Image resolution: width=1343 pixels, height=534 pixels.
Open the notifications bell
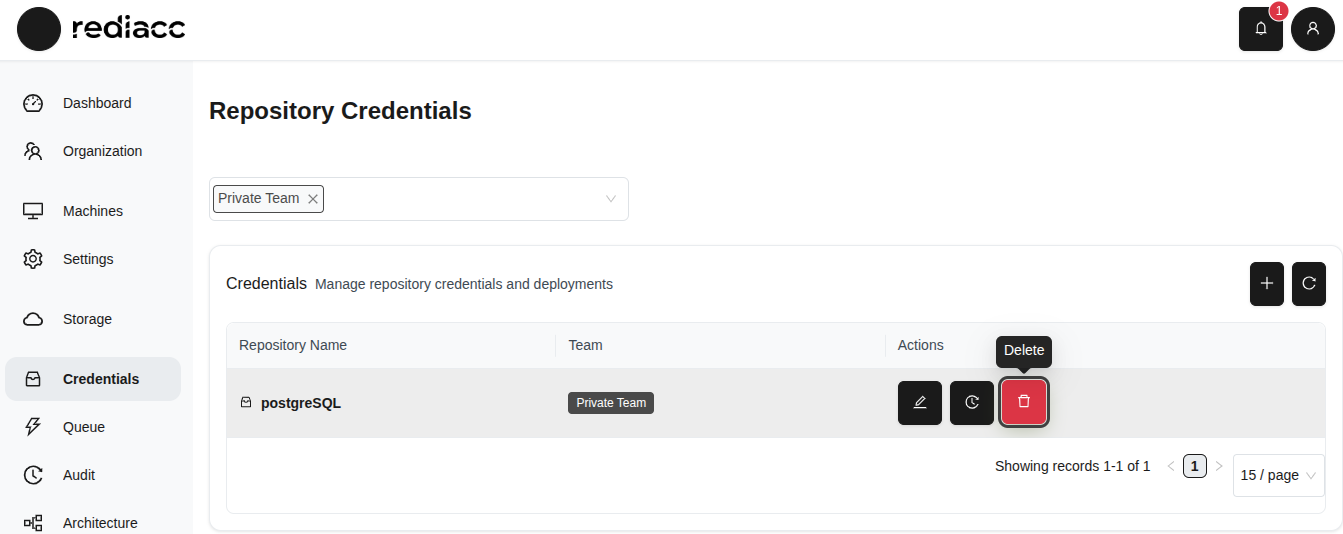[x=1260, y=29]
